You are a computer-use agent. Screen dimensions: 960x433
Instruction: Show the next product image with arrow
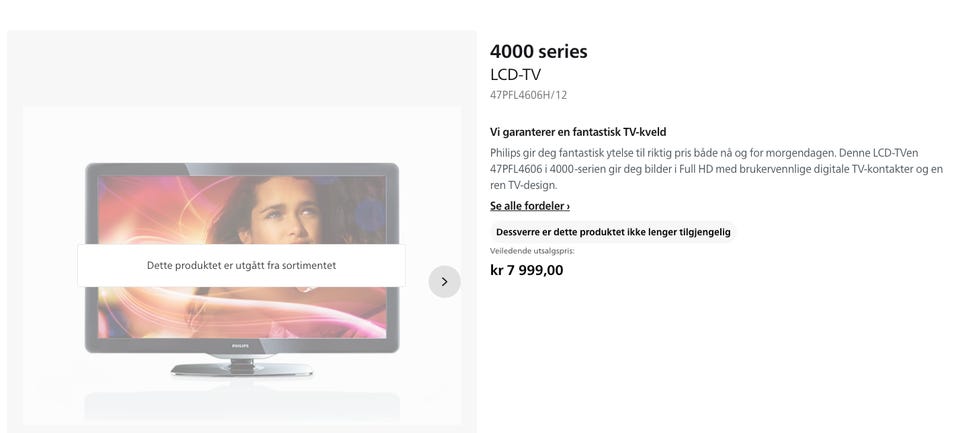(x=444, y=282)
